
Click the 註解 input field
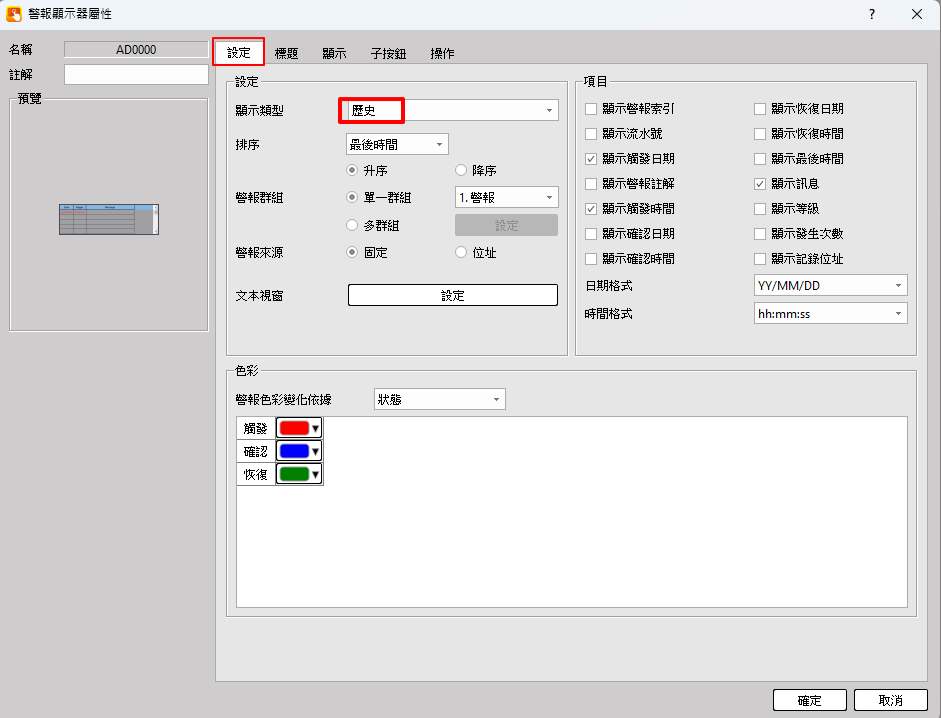[x=136, y=75]
